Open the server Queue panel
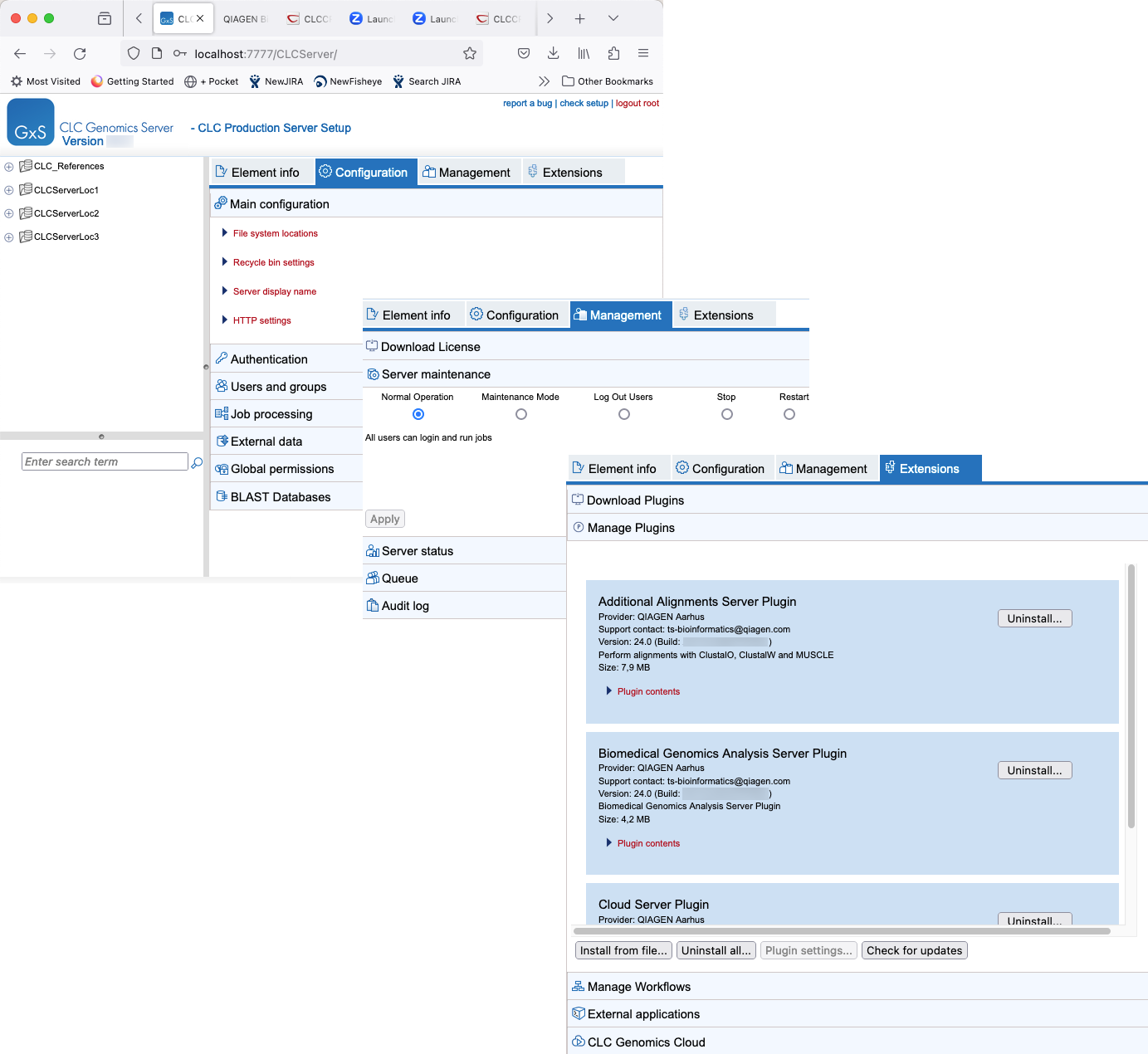1148x1054 pixels. coord(398,578)
